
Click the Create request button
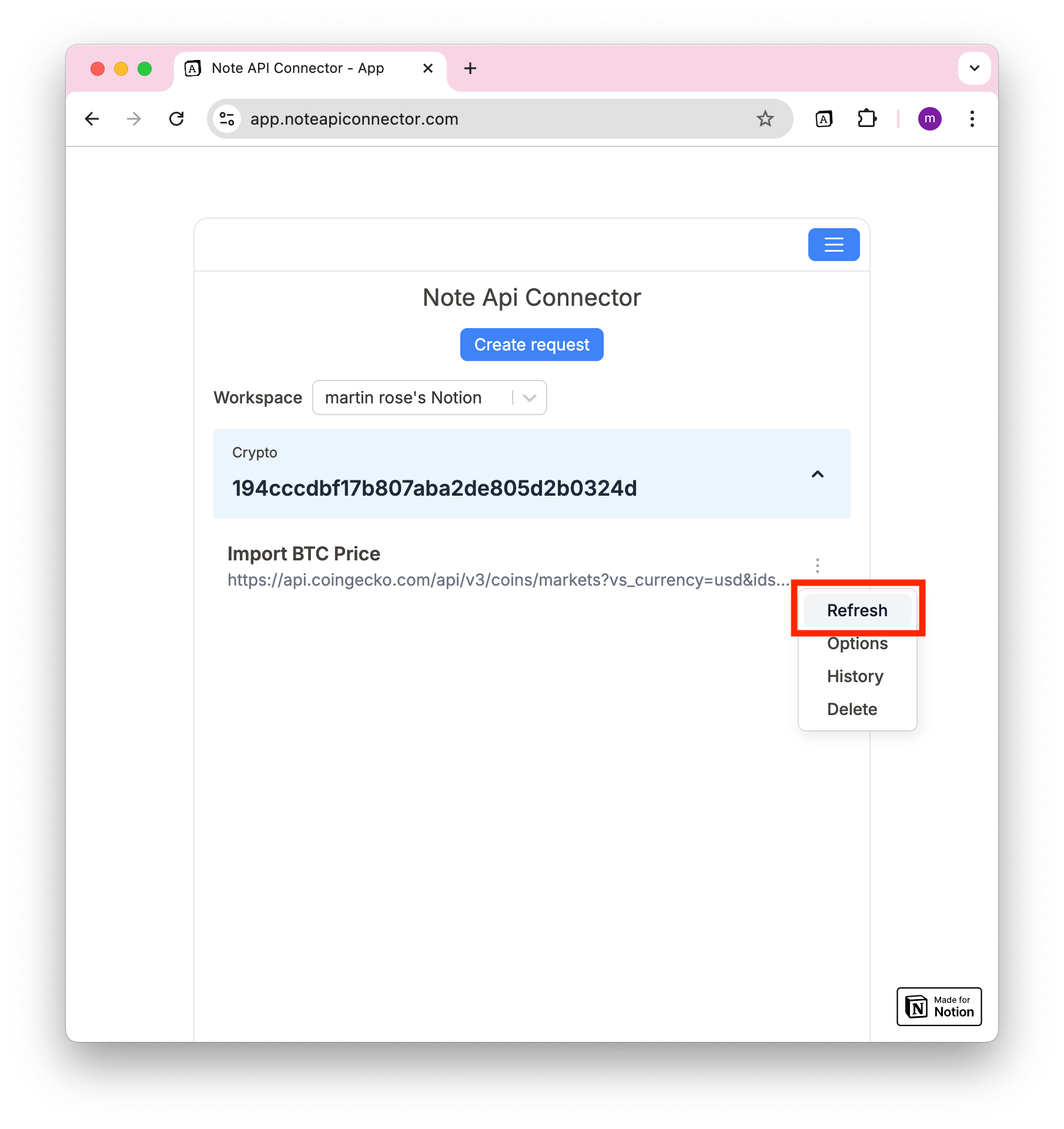coord(531,345)
